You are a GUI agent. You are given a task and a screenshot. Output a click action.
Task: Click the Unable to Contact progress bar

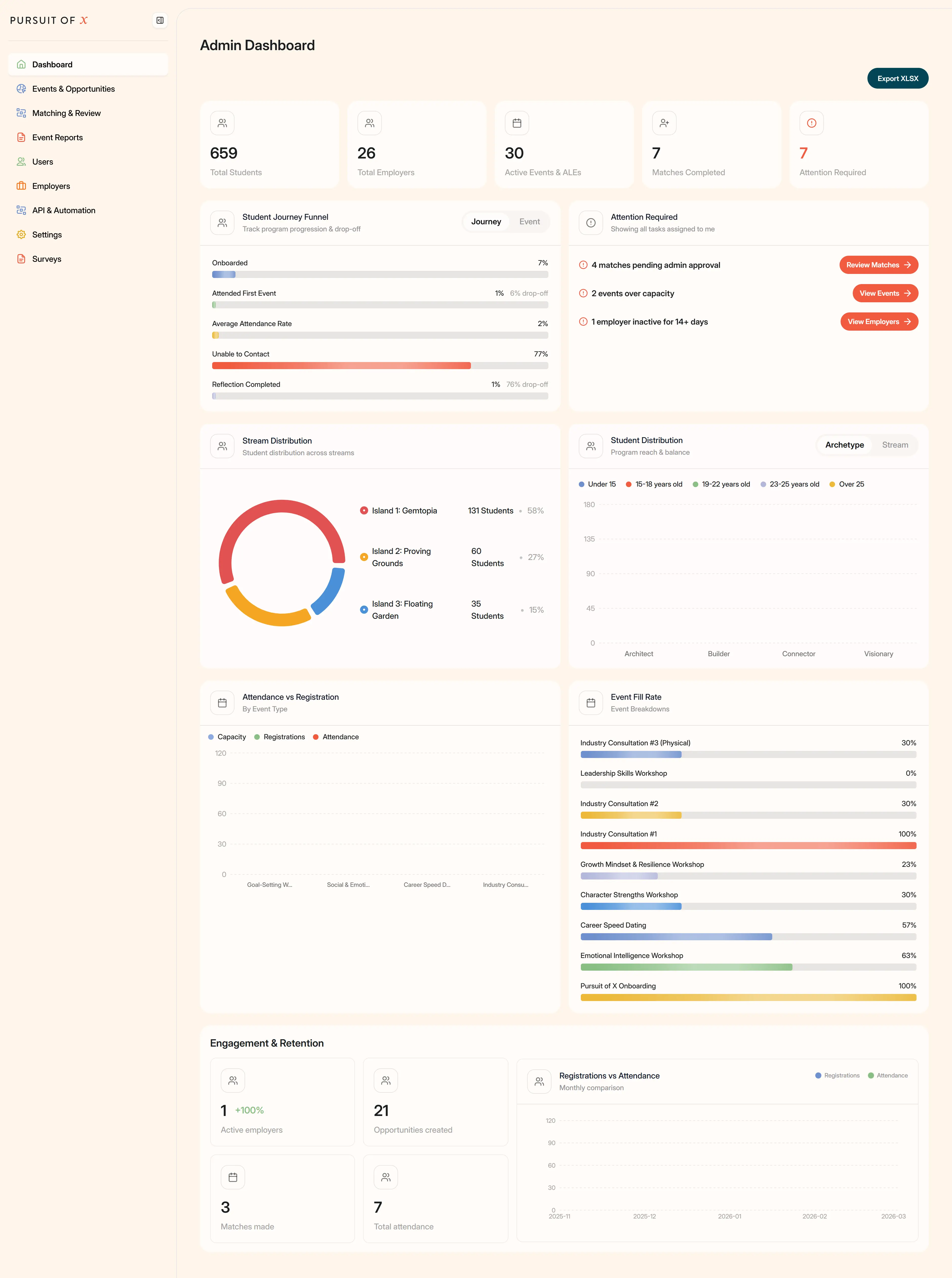coord(380,365)
